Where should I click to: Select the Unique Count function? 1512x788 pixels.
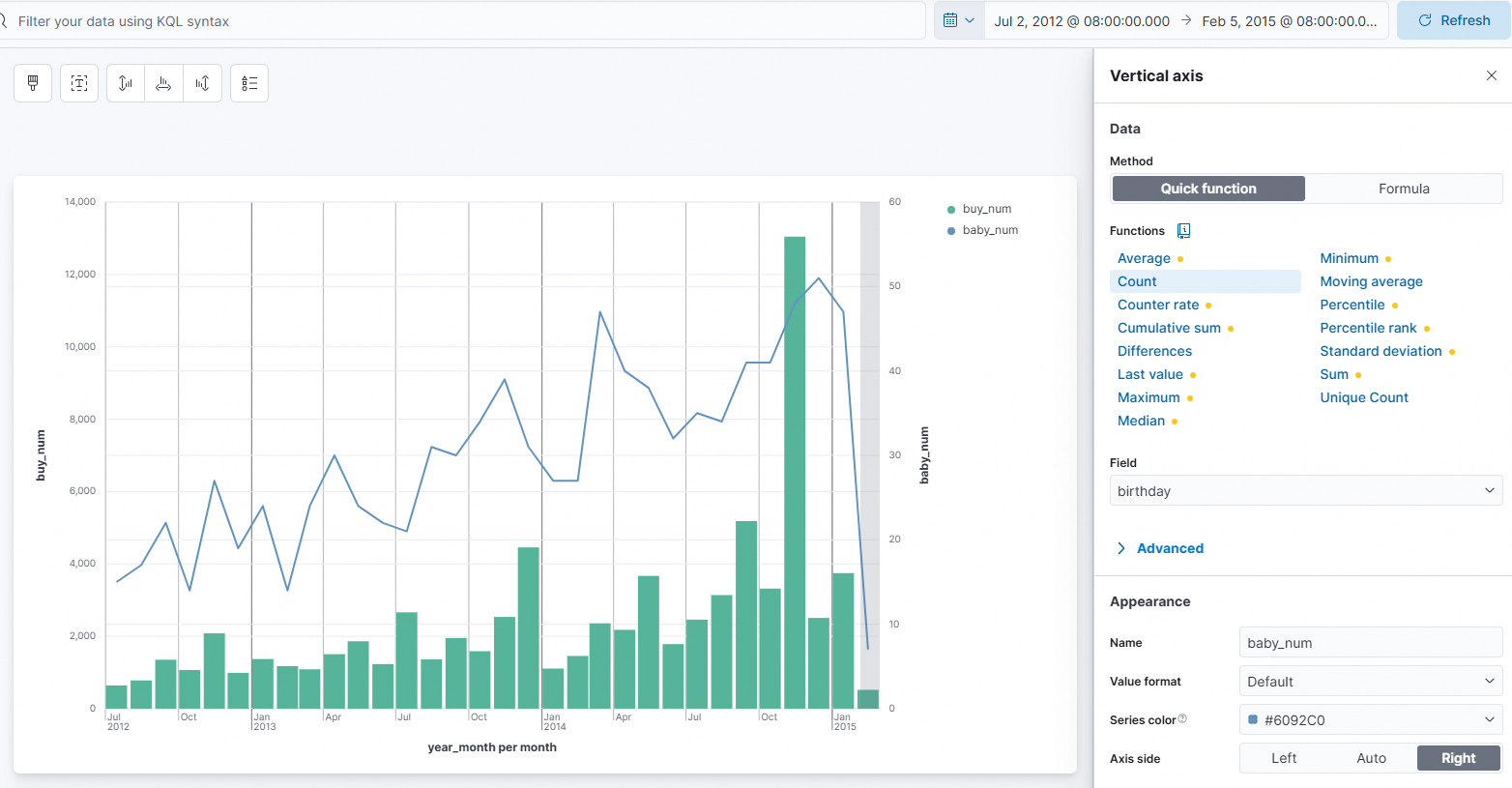[x=1363, y=397]
